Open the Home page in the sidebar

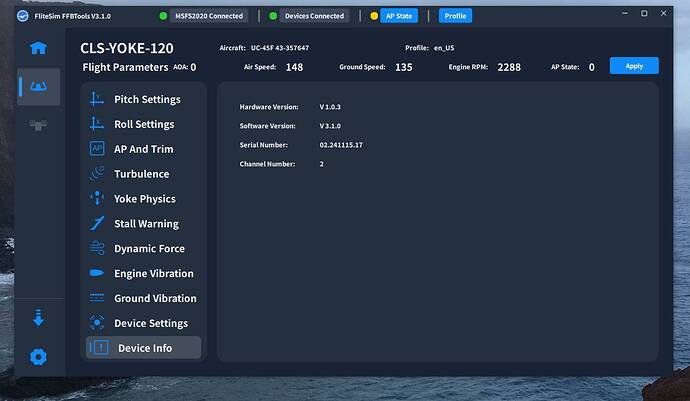38,49
